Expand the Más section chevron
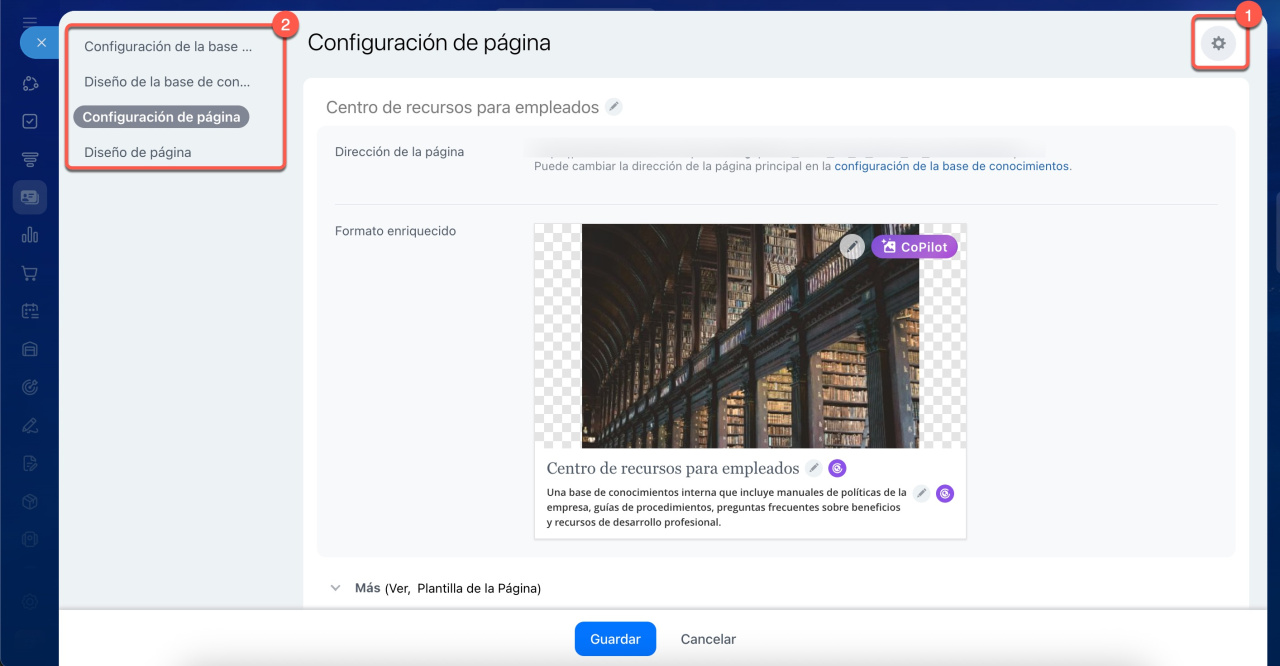This screenshot has width=1280, height=666. (336, 588)
